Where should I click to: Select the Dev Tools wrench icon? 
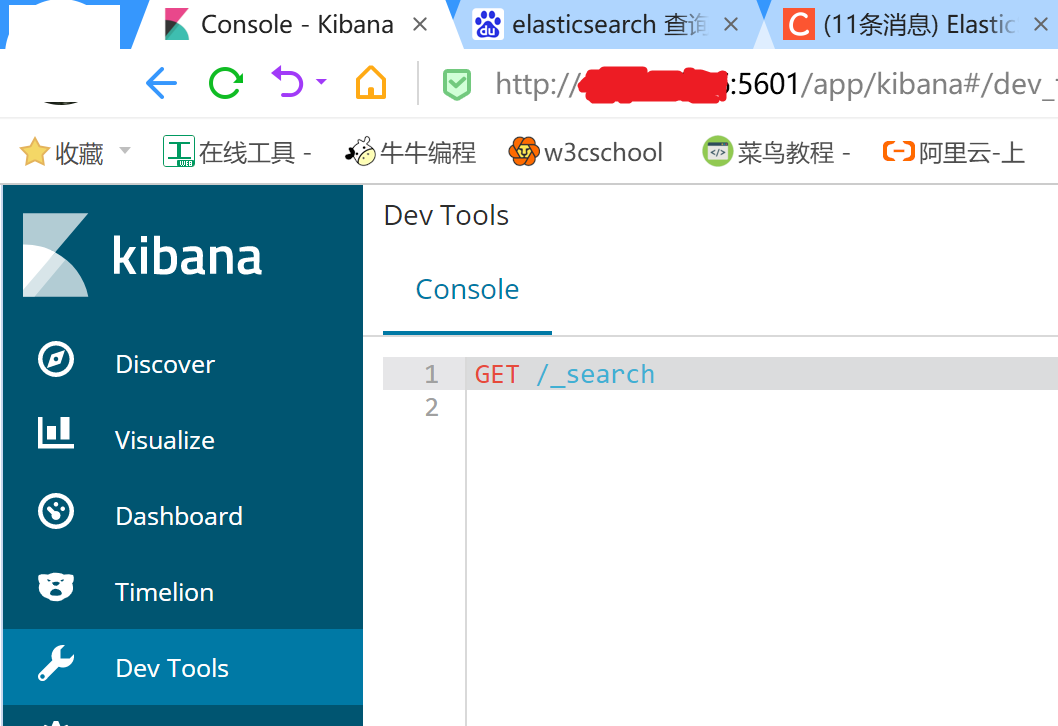tap(56, 664)
